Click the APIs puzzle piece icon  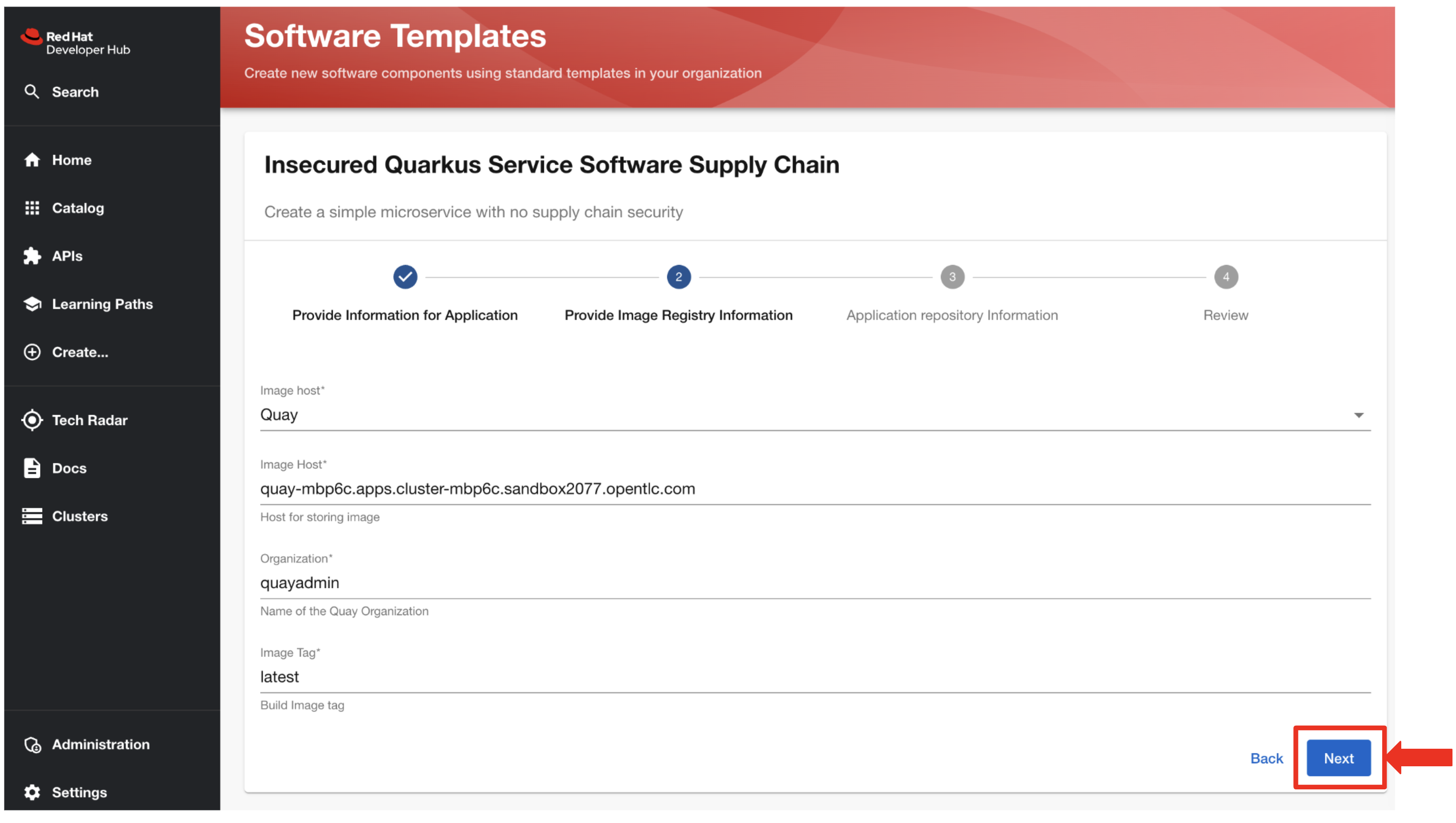32,256
